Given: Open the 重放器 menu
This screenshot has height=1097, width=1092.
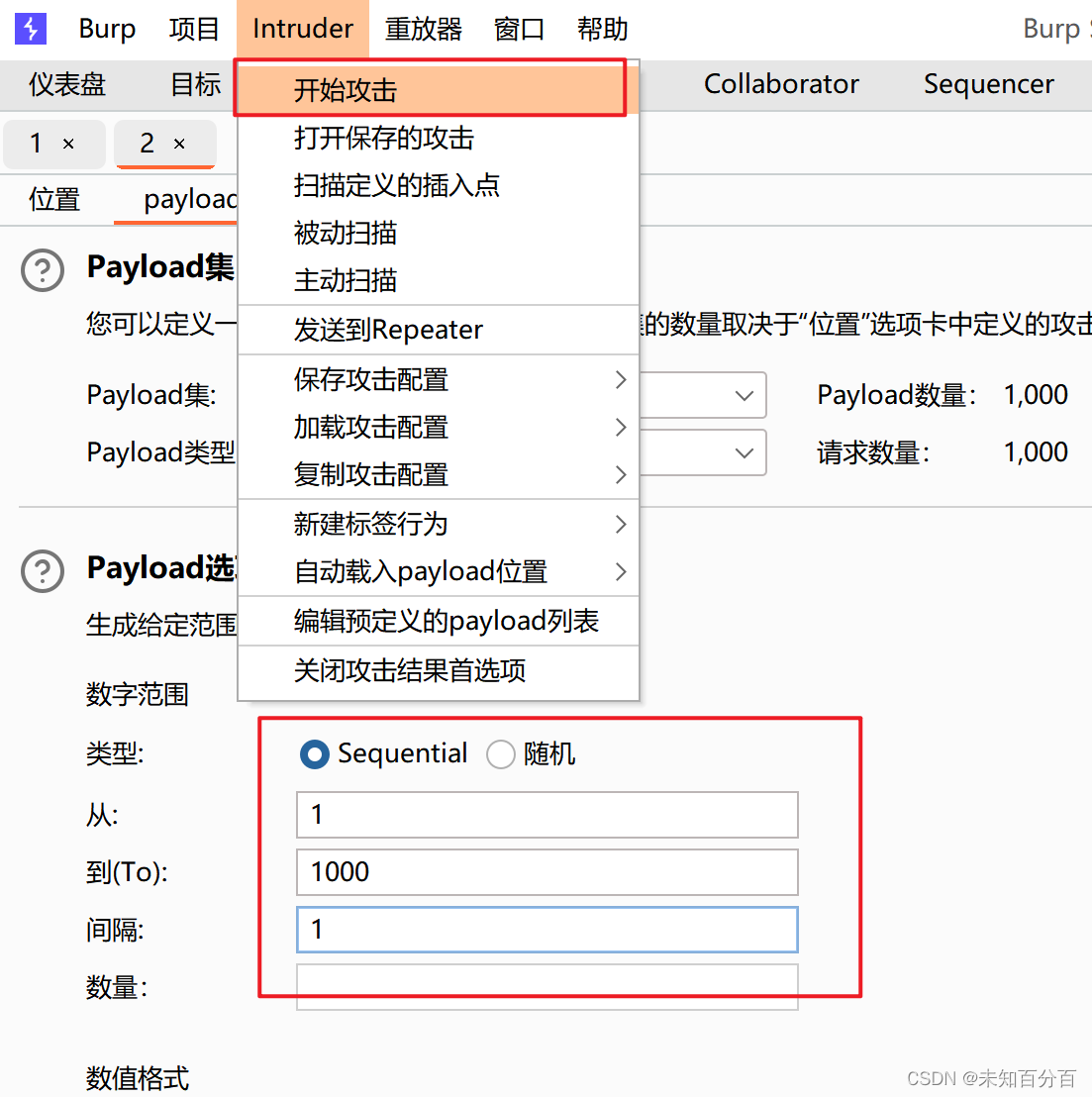Looking at the screenshot, I should (423, 29).
